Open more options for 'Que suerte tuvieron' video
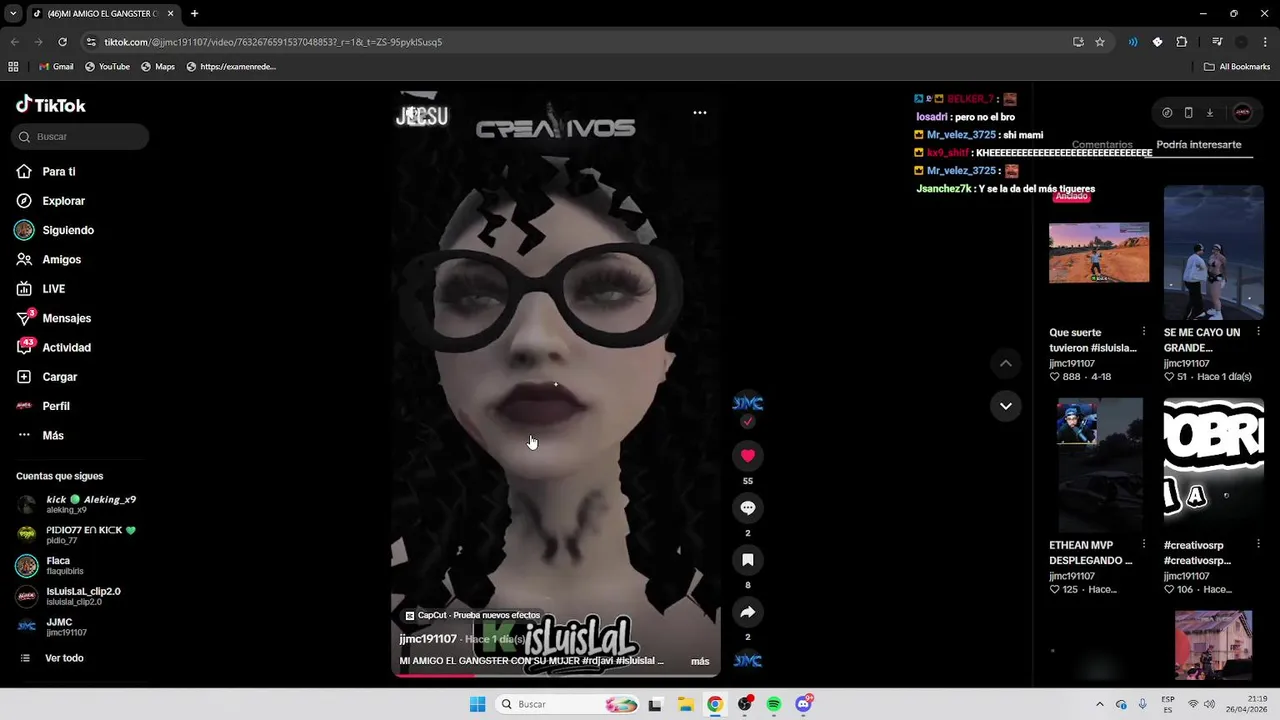 [1144, 332]
